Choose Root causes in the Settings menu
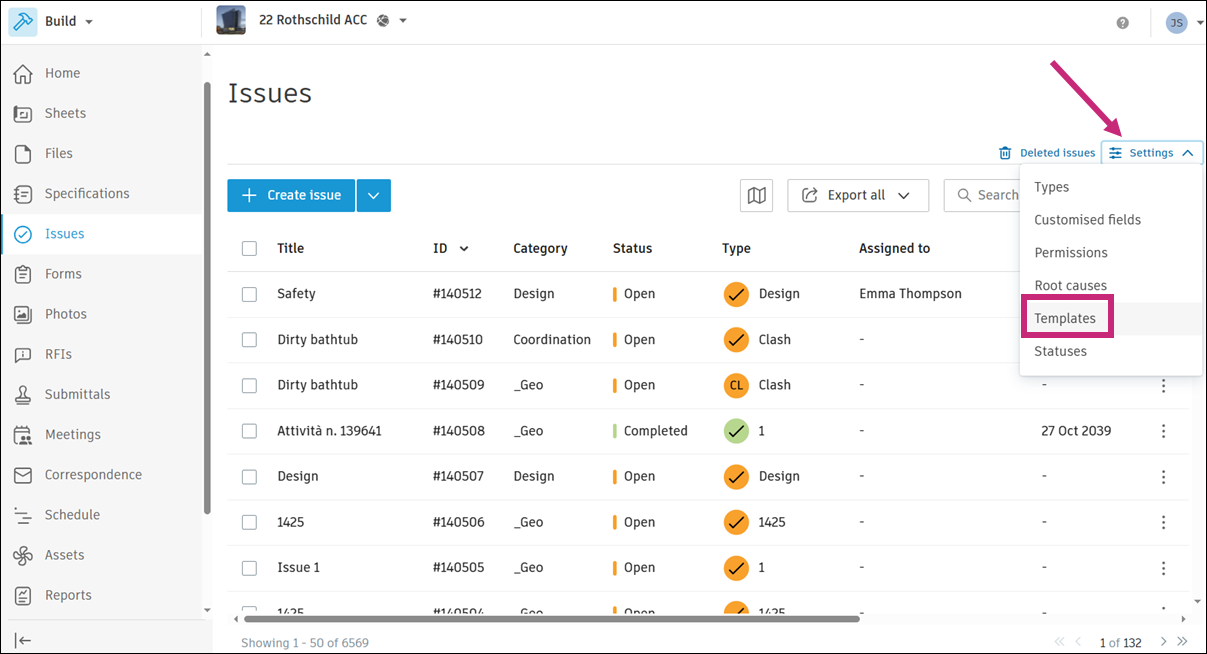 tap(1070, 286)
